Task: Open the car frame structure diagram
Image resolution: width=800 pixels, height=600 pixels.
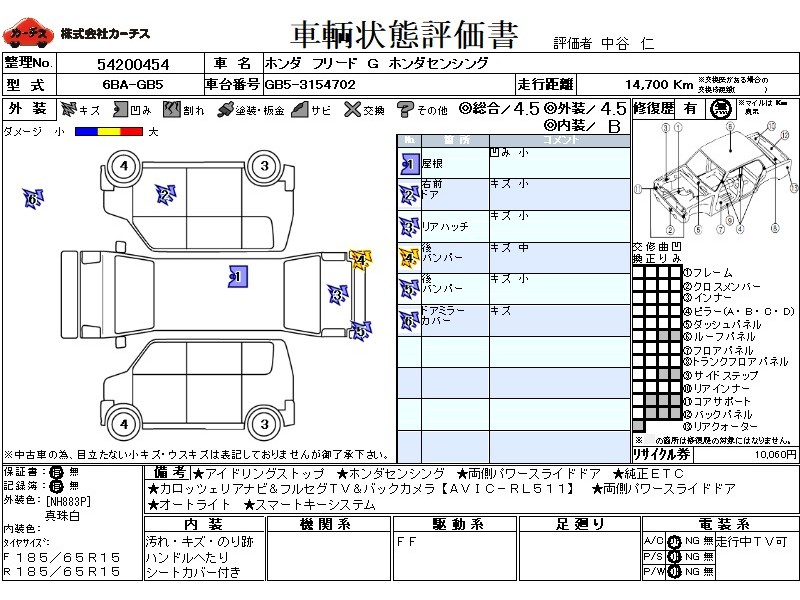Action: coord(716,179)
